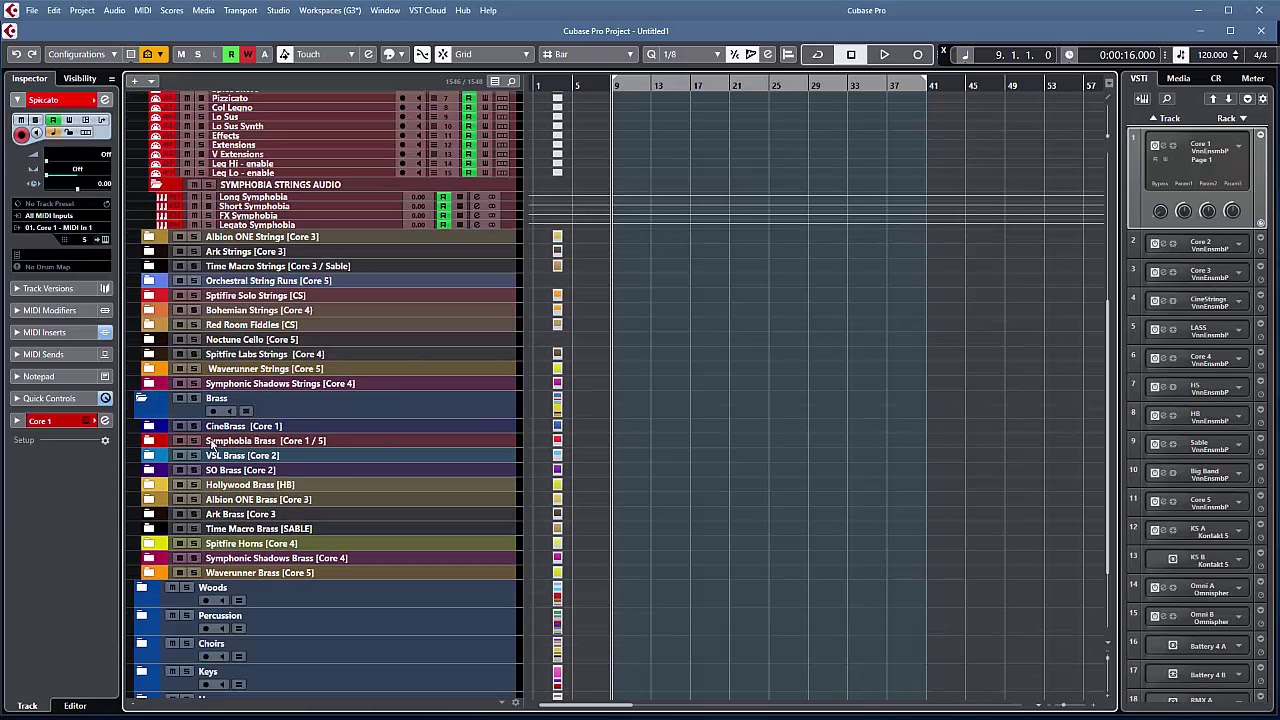The height and width of the screenshot is (720, 1280).
Task: Click the transport Record button
Action: point(918,54)
